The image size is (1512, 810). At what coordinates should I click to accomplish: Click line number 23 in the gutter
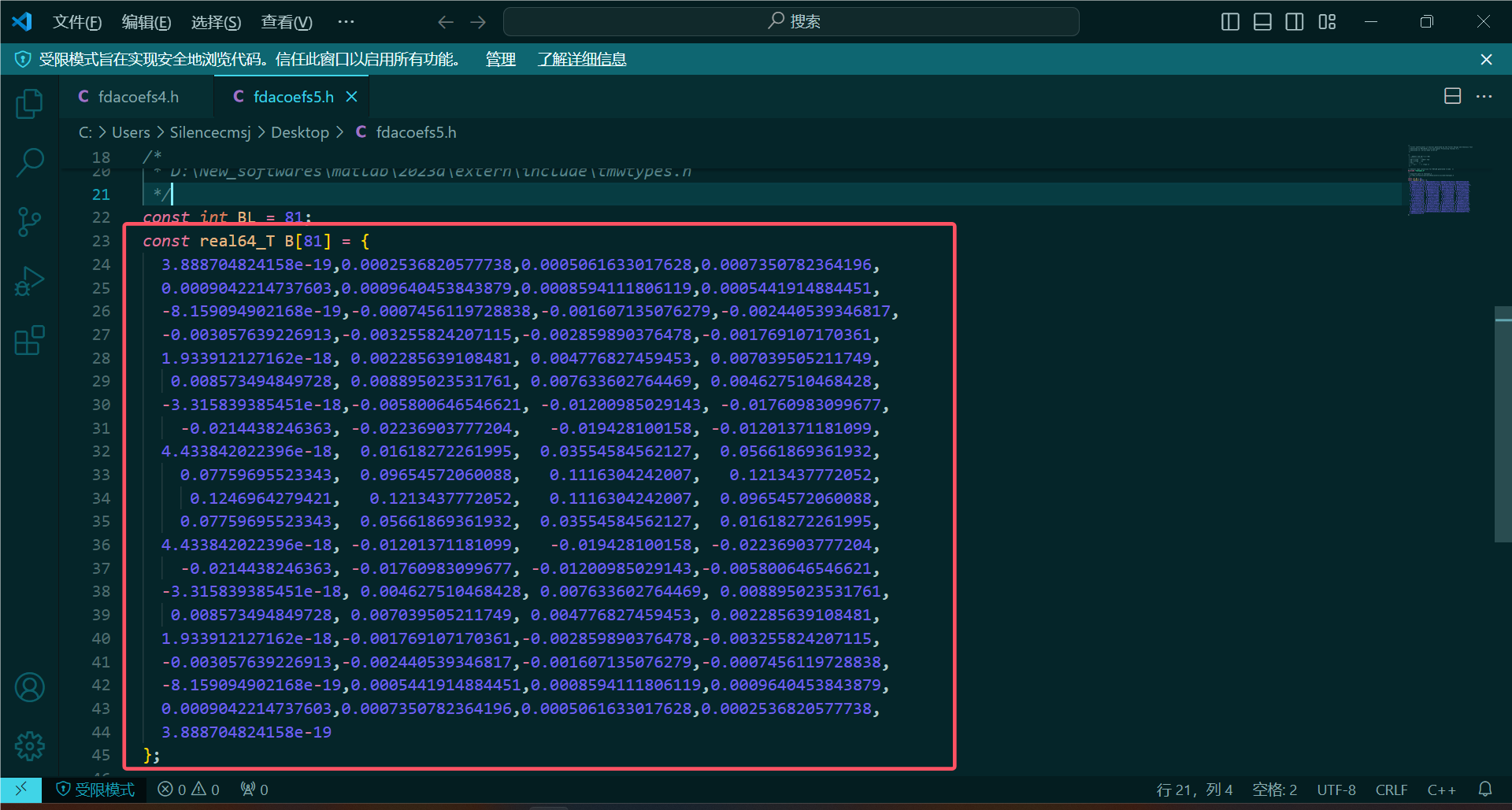[102, 241]
